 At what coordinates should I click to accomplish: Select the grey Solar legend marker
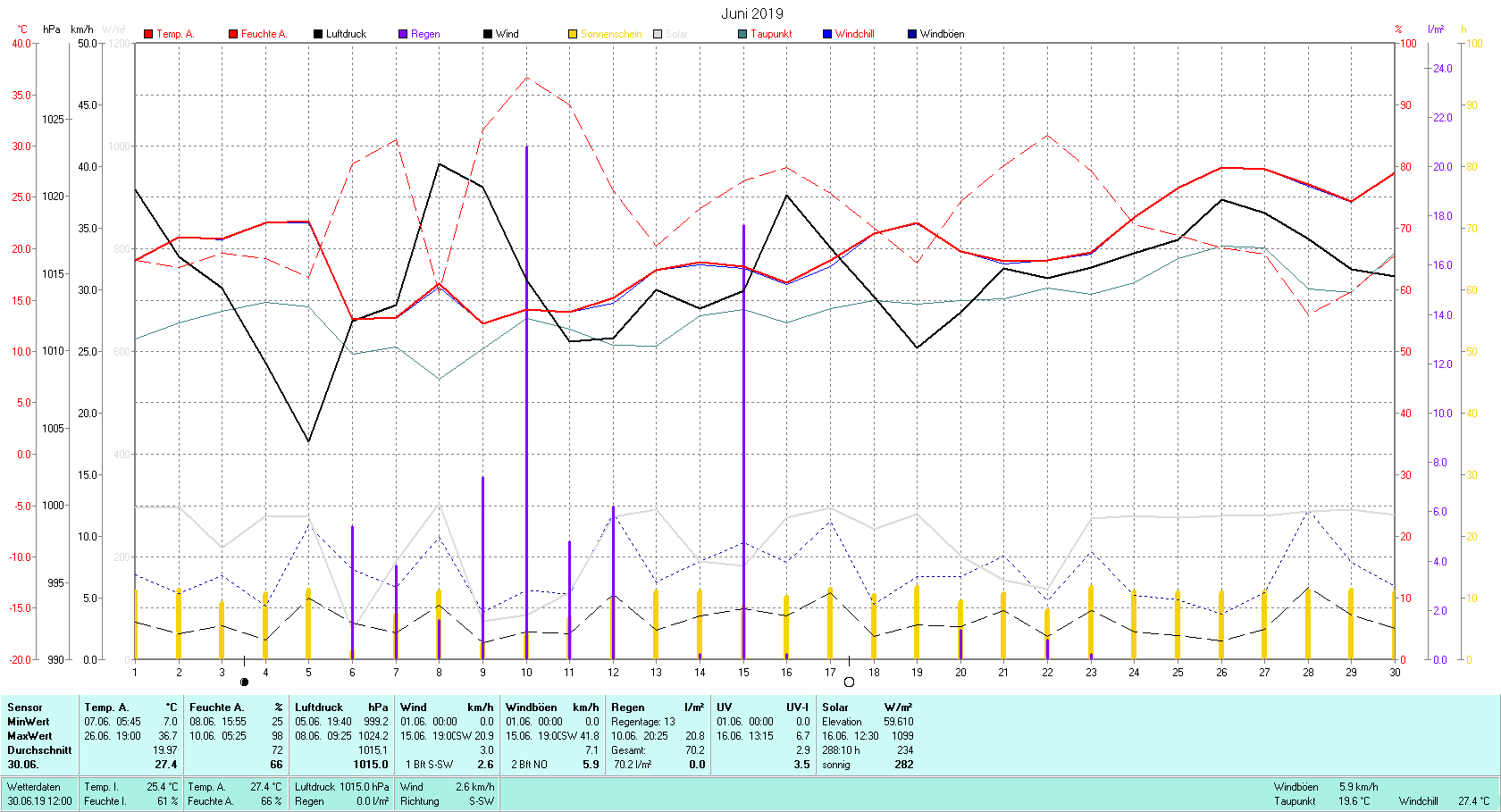click(658, 34)
